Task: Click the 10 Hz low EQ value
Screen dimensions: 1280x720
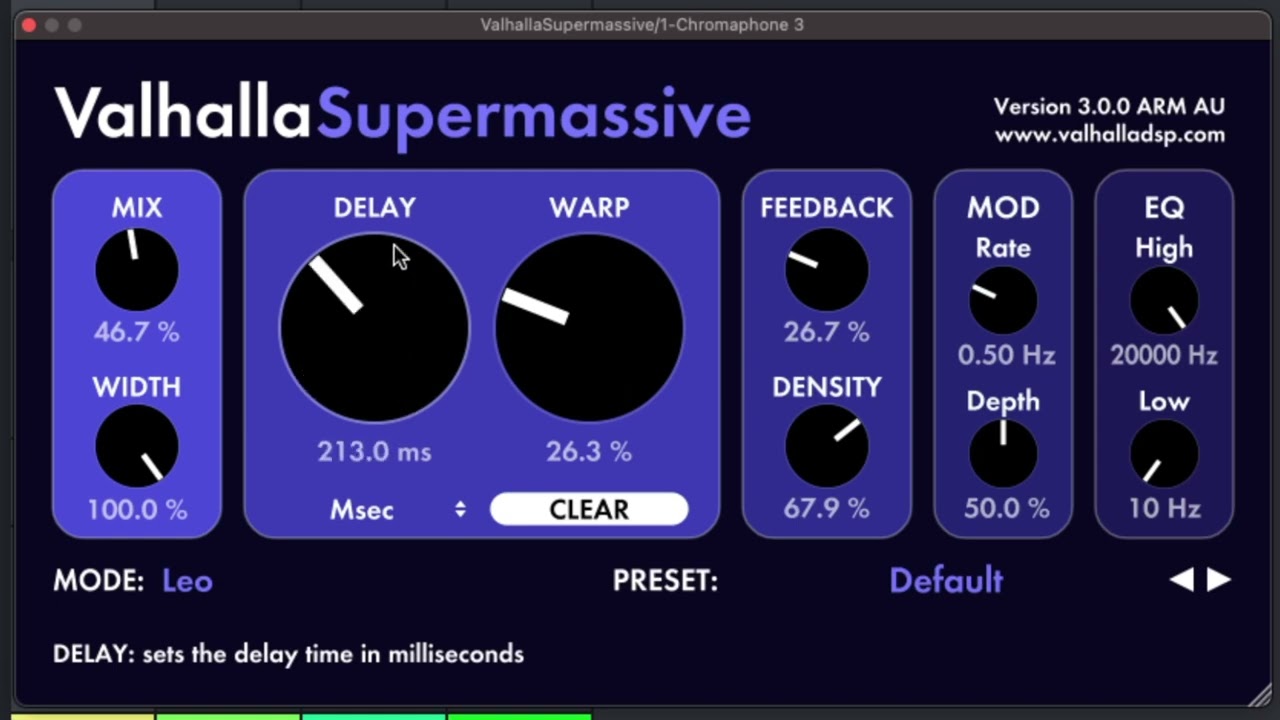Action: [x=1164, y=508]
